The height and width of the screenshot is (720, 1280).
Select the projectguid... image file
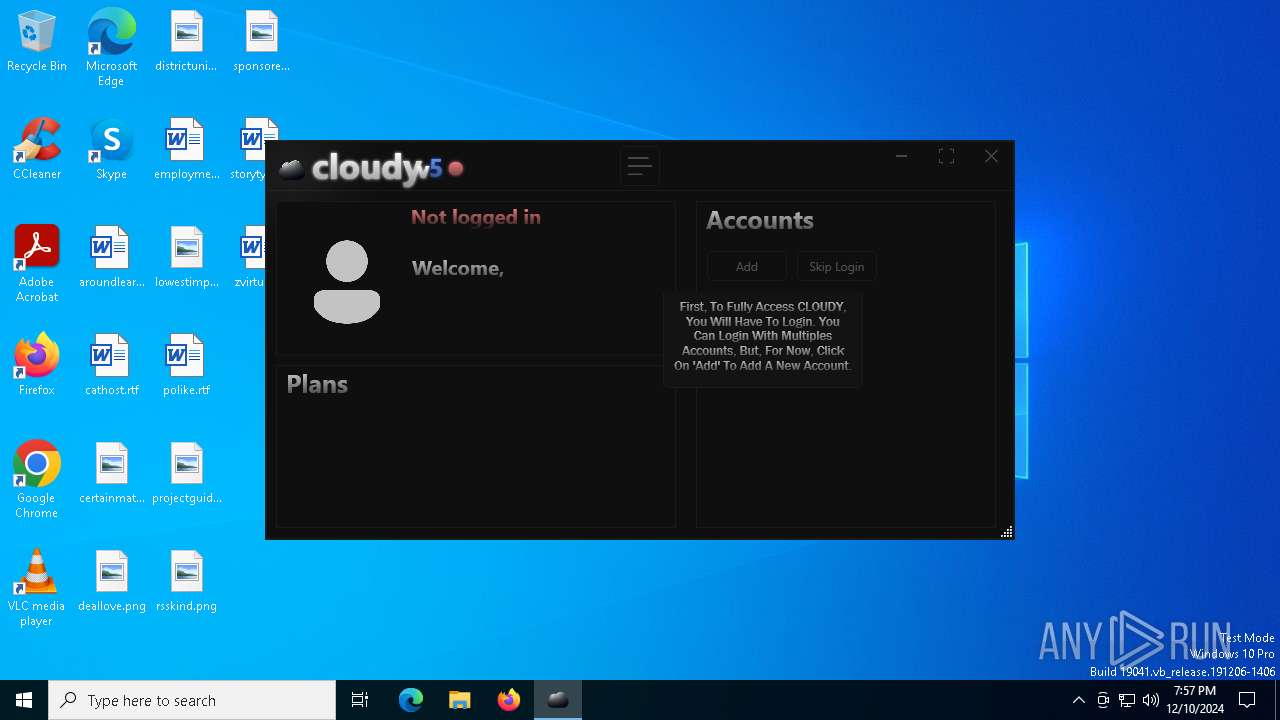(x=186, y=474)
